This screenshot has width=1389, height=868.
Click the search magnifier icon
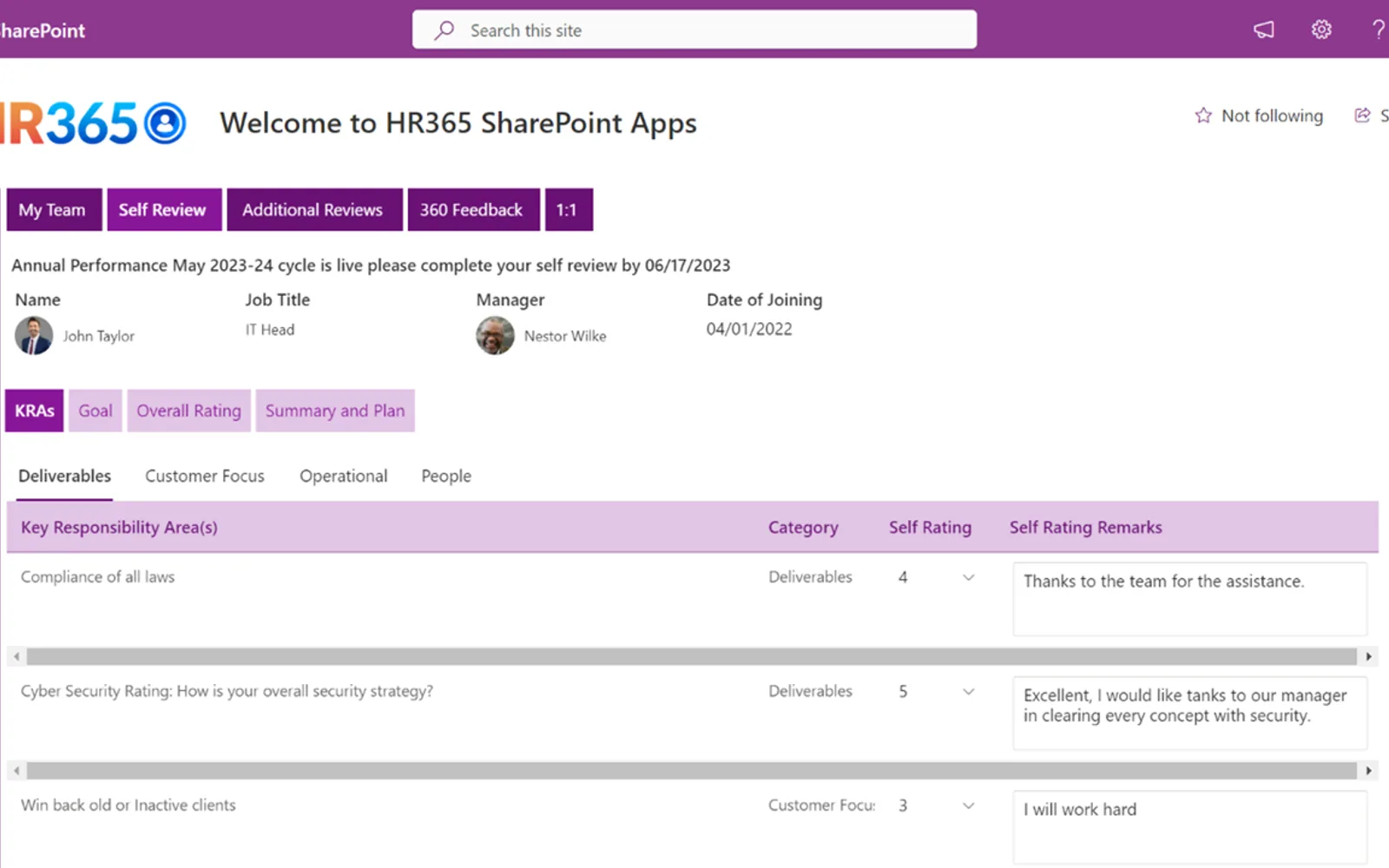coord(444,30)
